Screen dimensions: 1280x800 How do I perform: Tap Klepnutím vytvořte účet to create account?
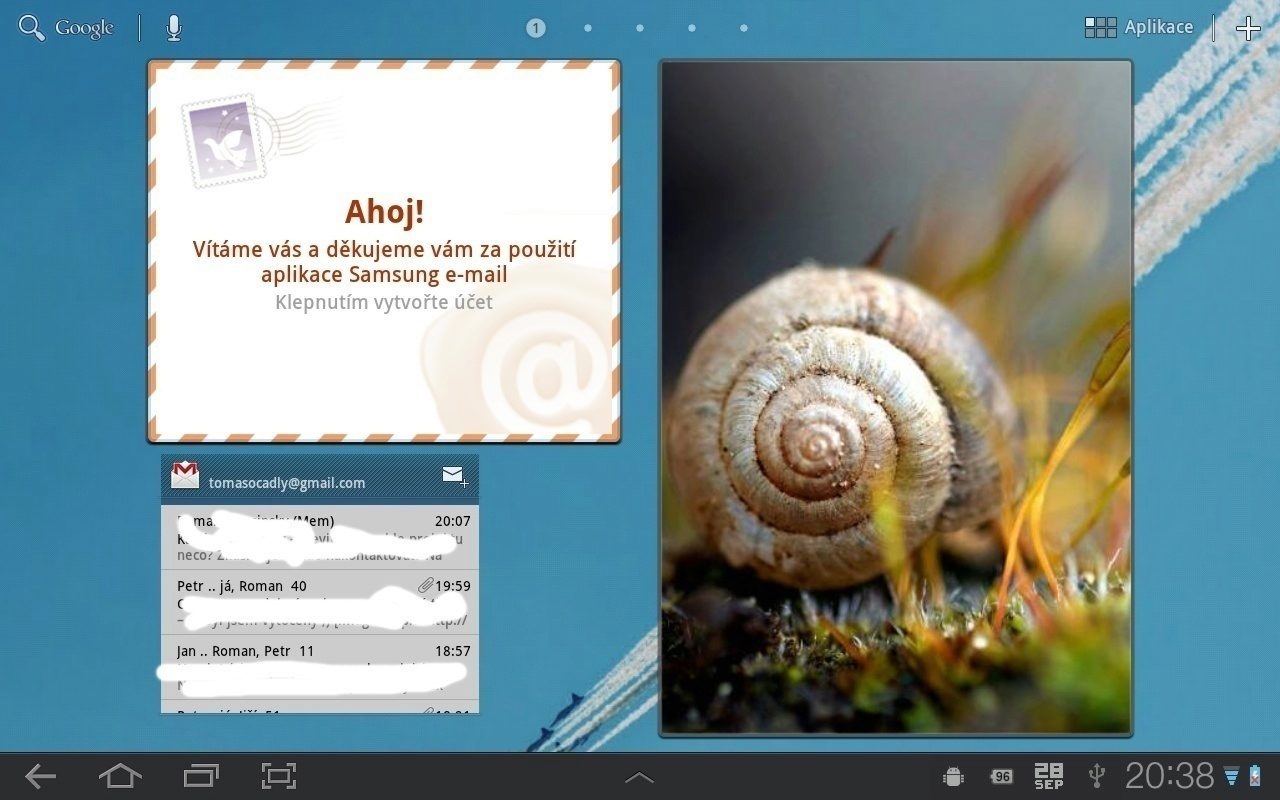(x=384, y=302)
